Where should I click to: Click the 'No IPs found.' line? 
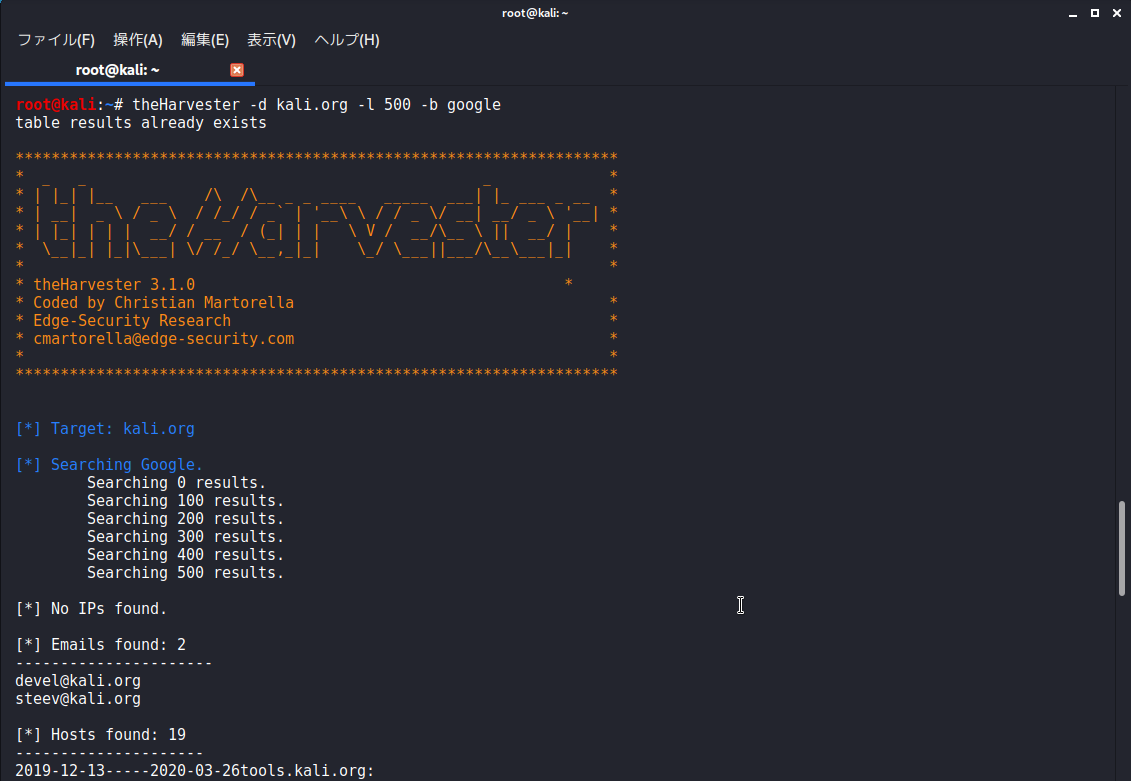tap(91, 609)
